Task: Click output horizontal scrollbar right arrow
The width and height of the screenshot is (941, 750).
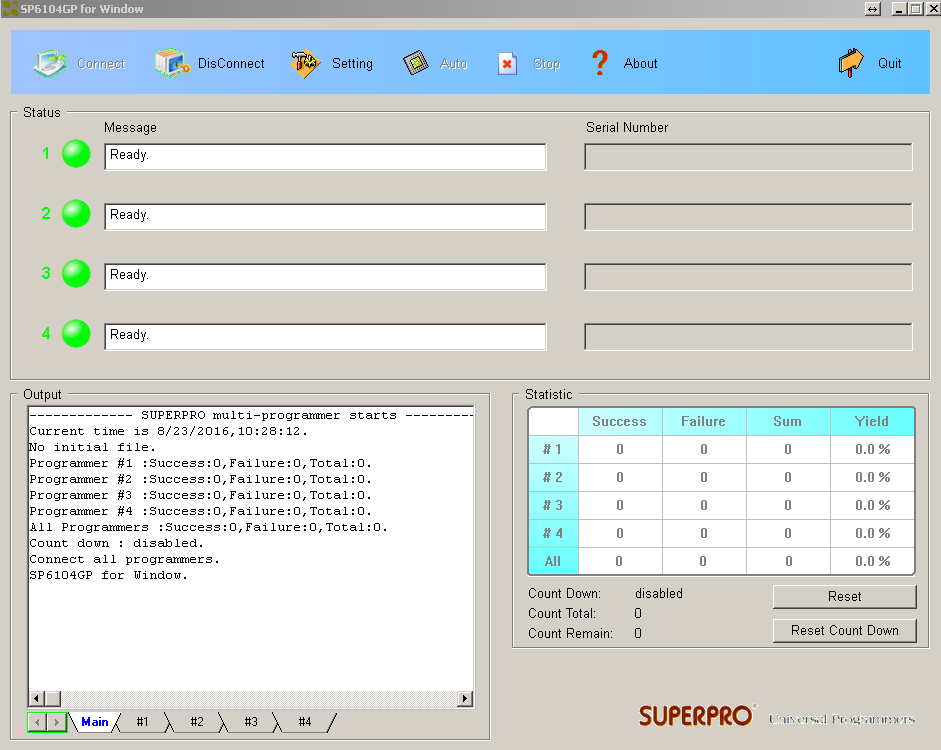Action: tap(465, 698)
